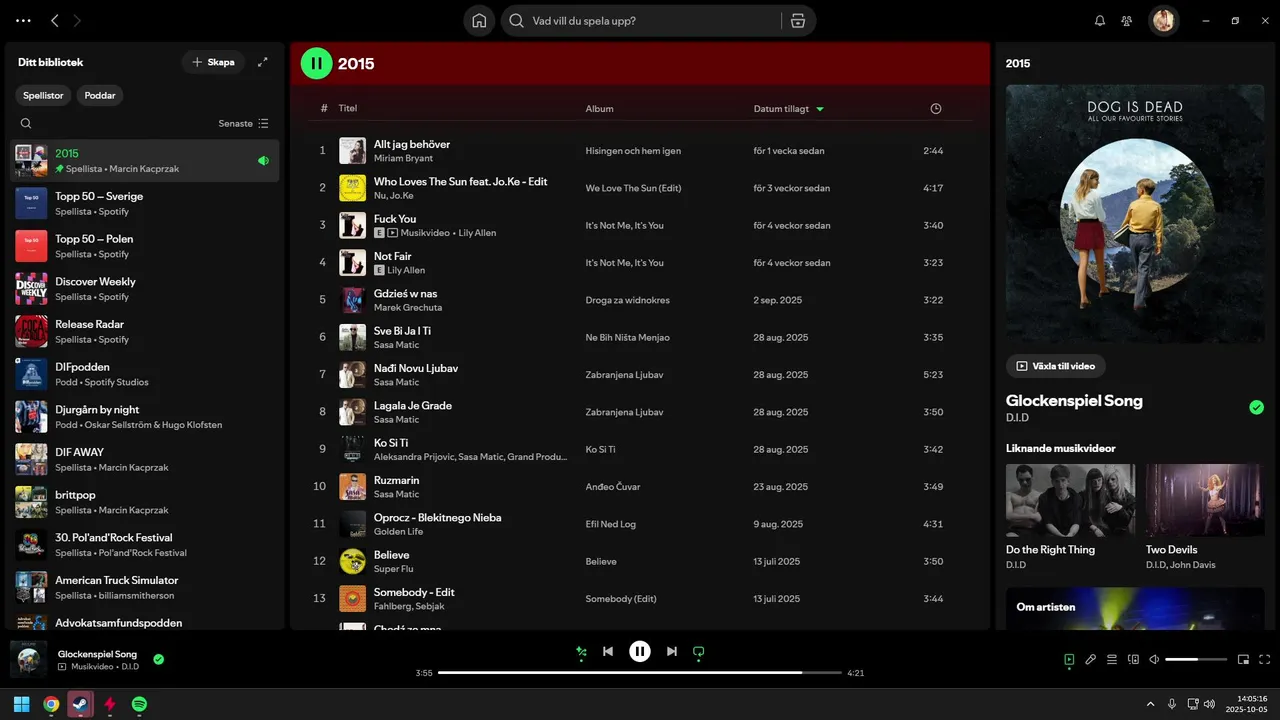Sort by the Datum tillagt column
The width and height of the screenshot is (1280, 720).
point(789,108)
